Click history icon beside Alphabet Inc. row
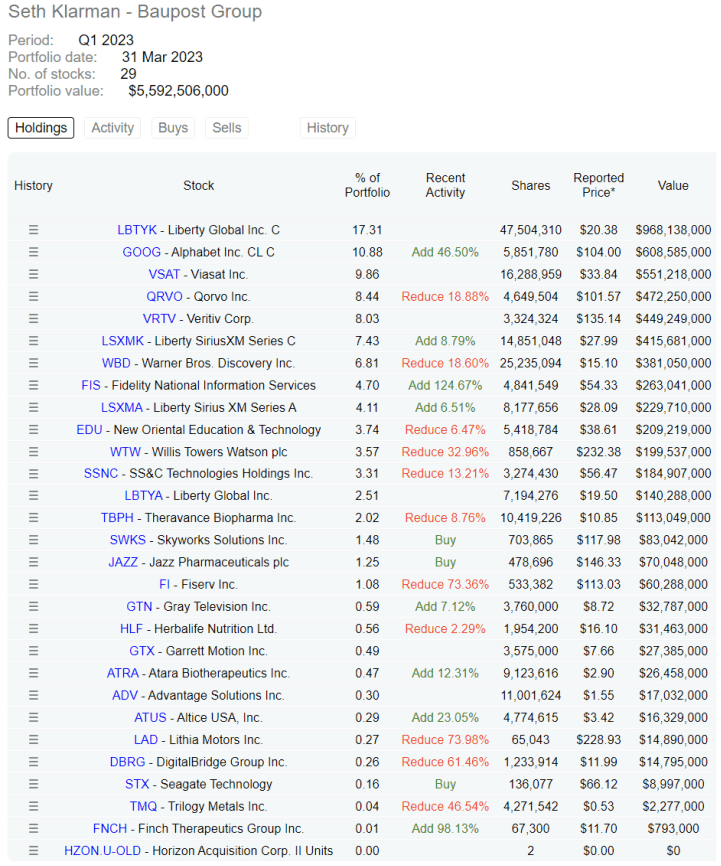721x866 pixels. [33, 252]
